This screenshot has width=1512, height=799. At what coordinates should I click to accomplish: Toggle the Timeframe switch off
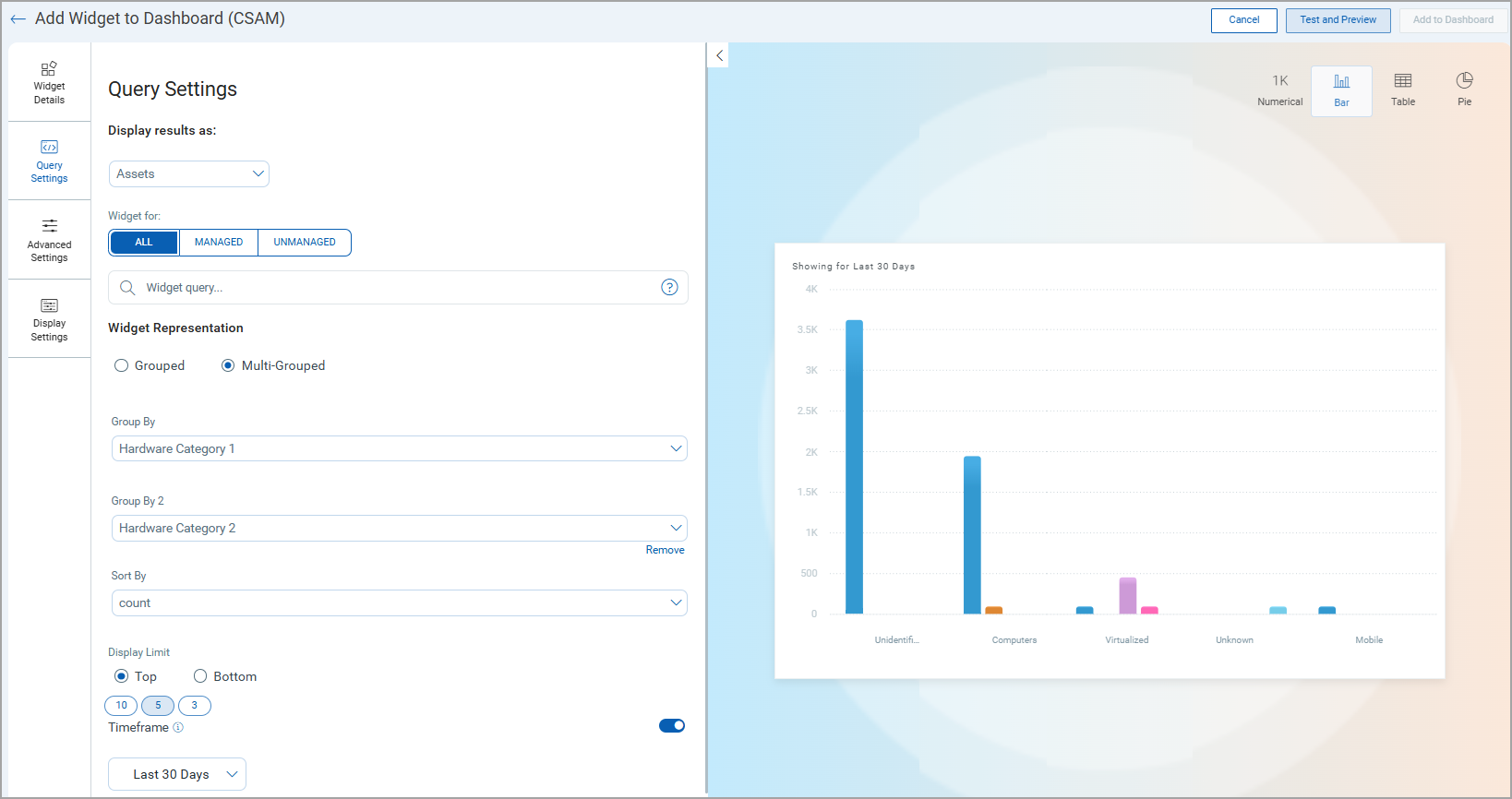[x=672, y=726]
